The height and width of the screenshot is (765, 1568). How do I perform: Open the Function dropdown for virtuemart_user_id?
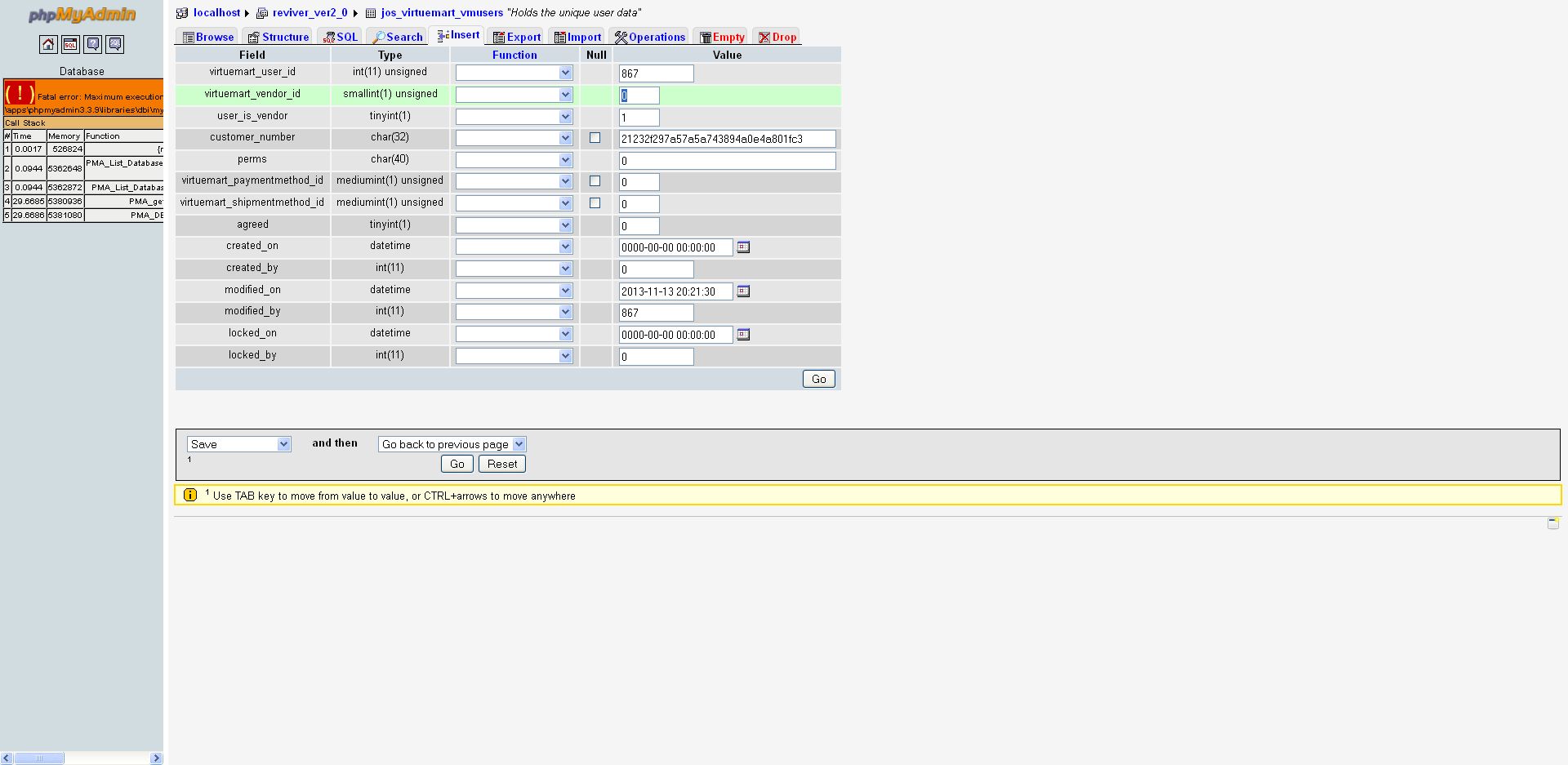click(514, 73)
